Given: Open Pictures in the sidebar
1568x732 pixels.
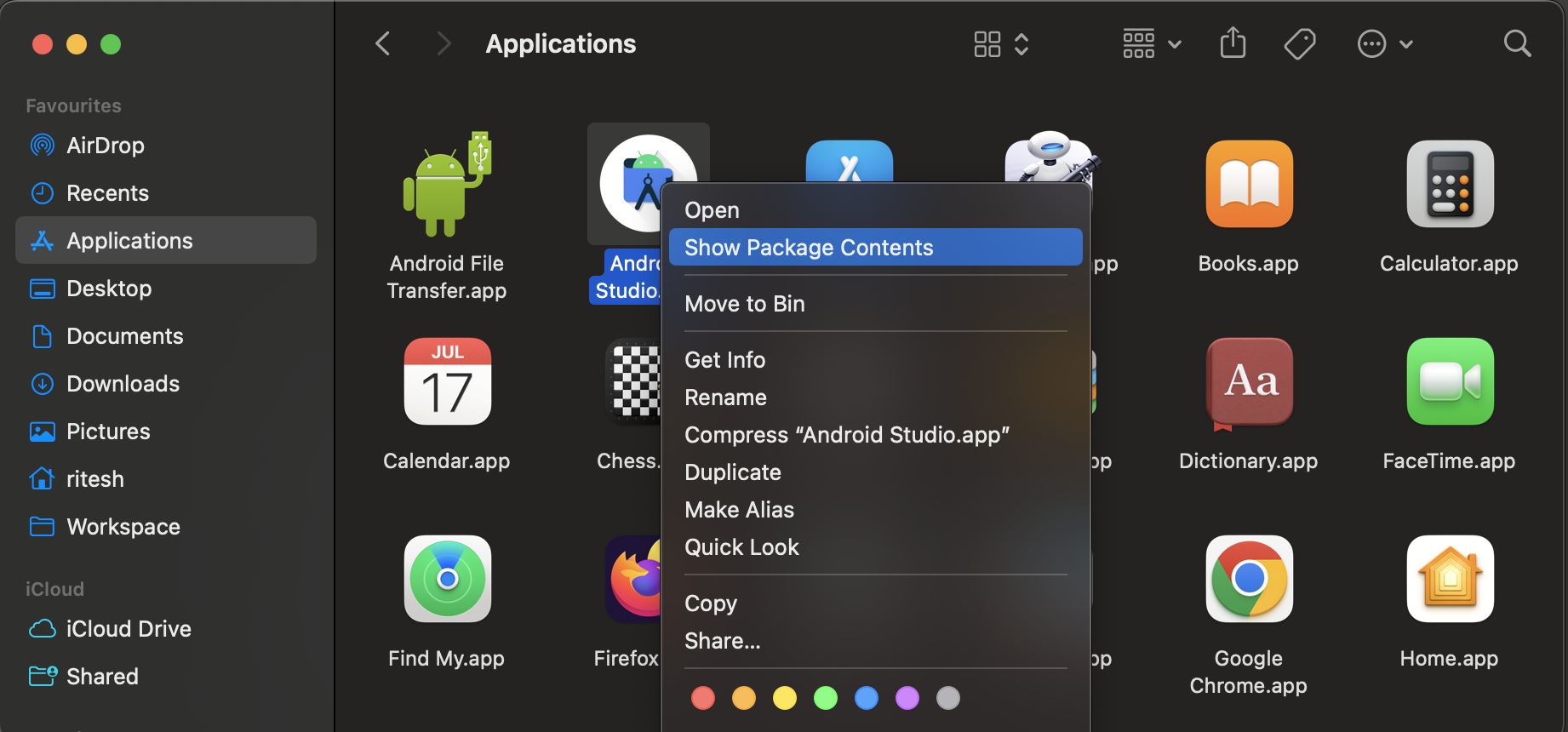Looking at the screenshot, I should (166, 432).
